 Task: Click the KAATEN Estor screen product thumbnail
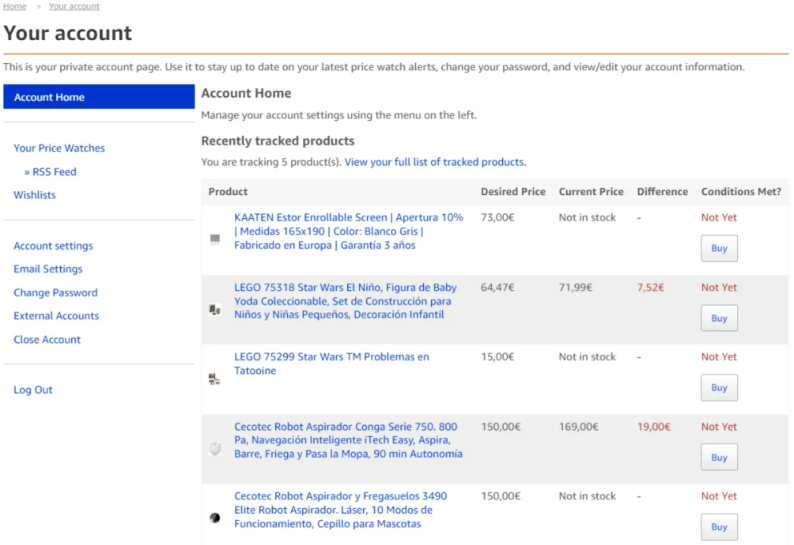(214, 239)
